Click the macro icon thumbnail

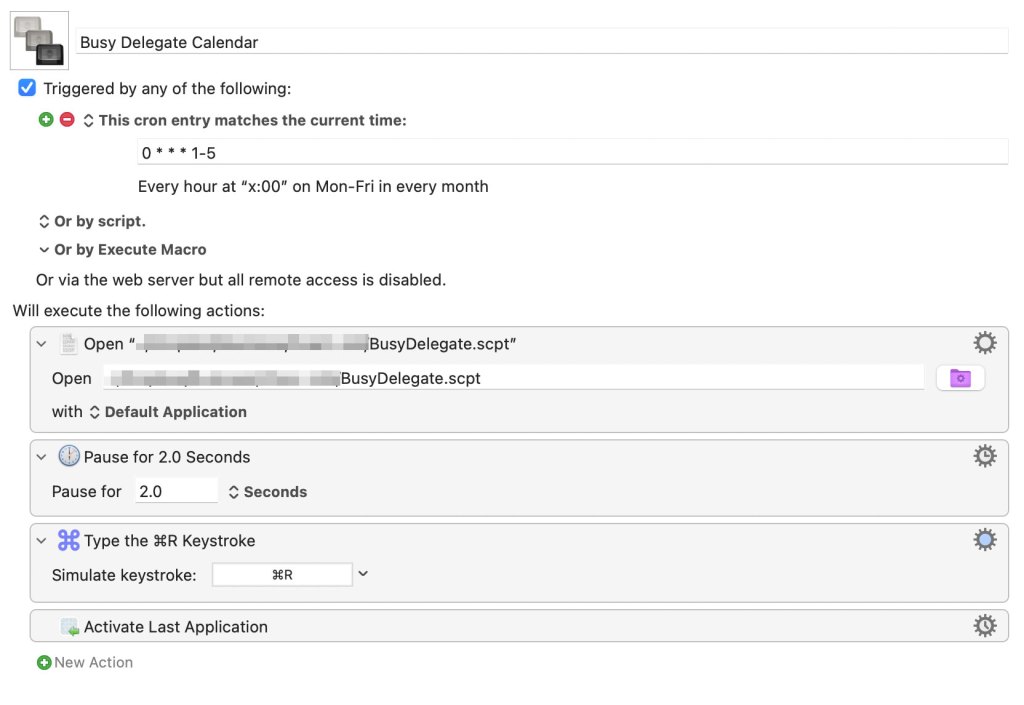click(39, 40)
